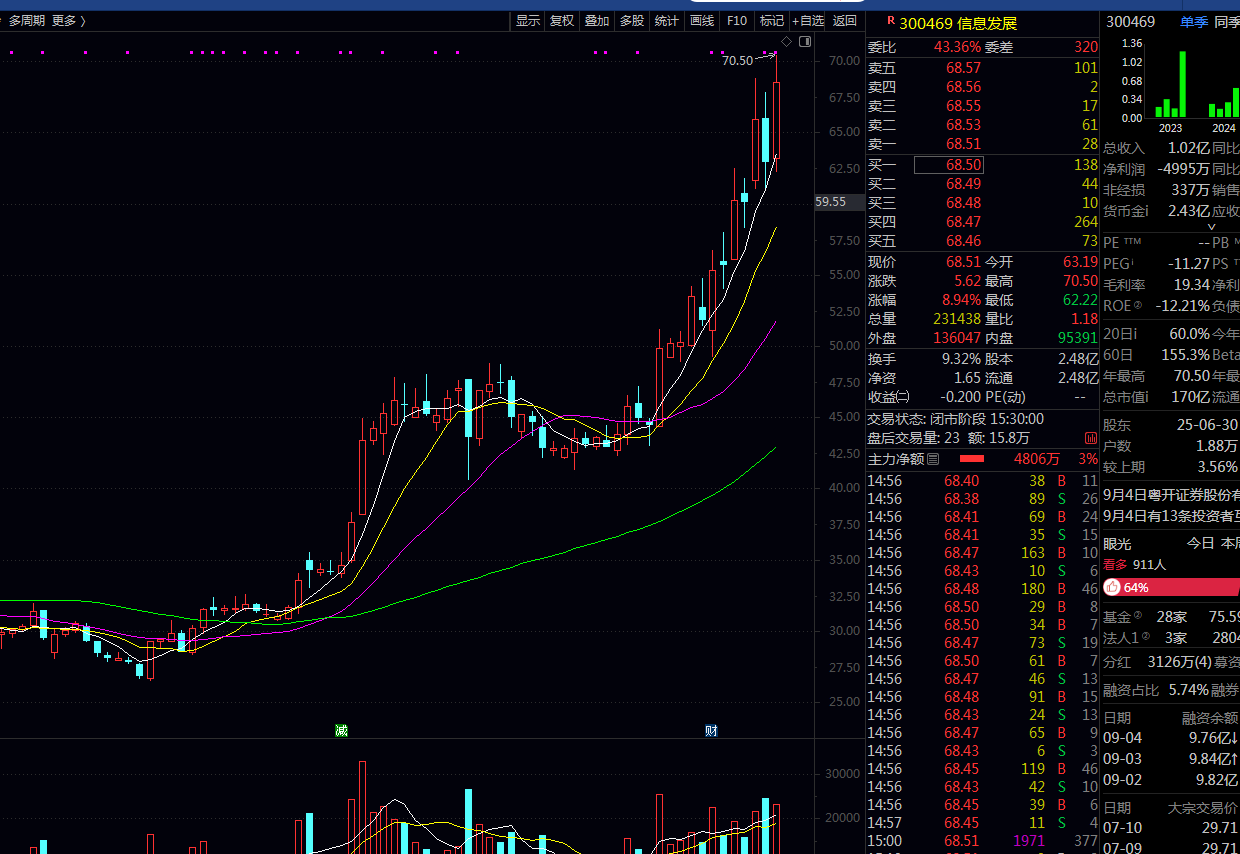Click 总收入 value 1.02亿
This screenshot has height=854, width=1240.
[x=1188, y=147]
